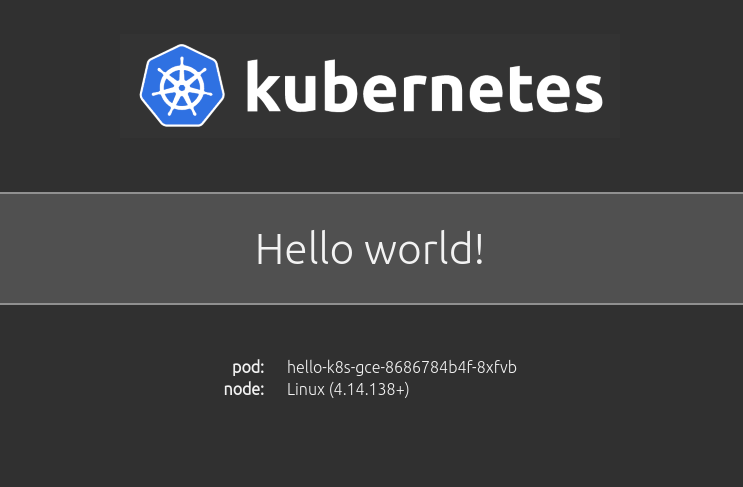
Task: Select node value Linux (4.14.138+)
Action: (x=348, y=389)
